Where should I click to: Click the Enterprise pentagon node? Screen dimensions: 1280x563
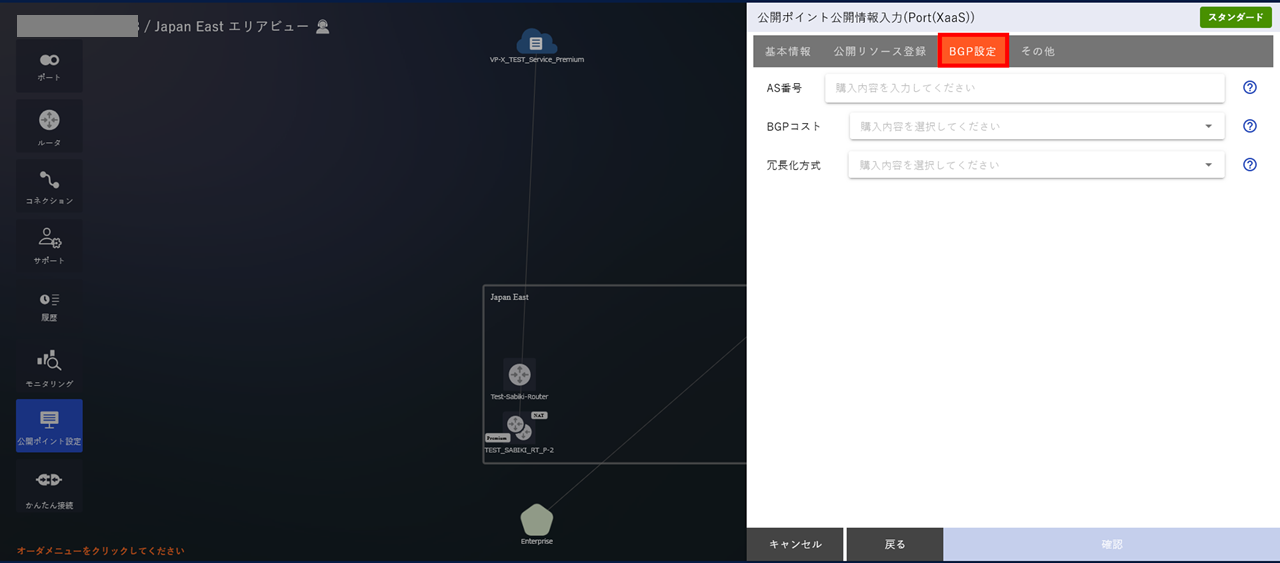tap(537, 520)
